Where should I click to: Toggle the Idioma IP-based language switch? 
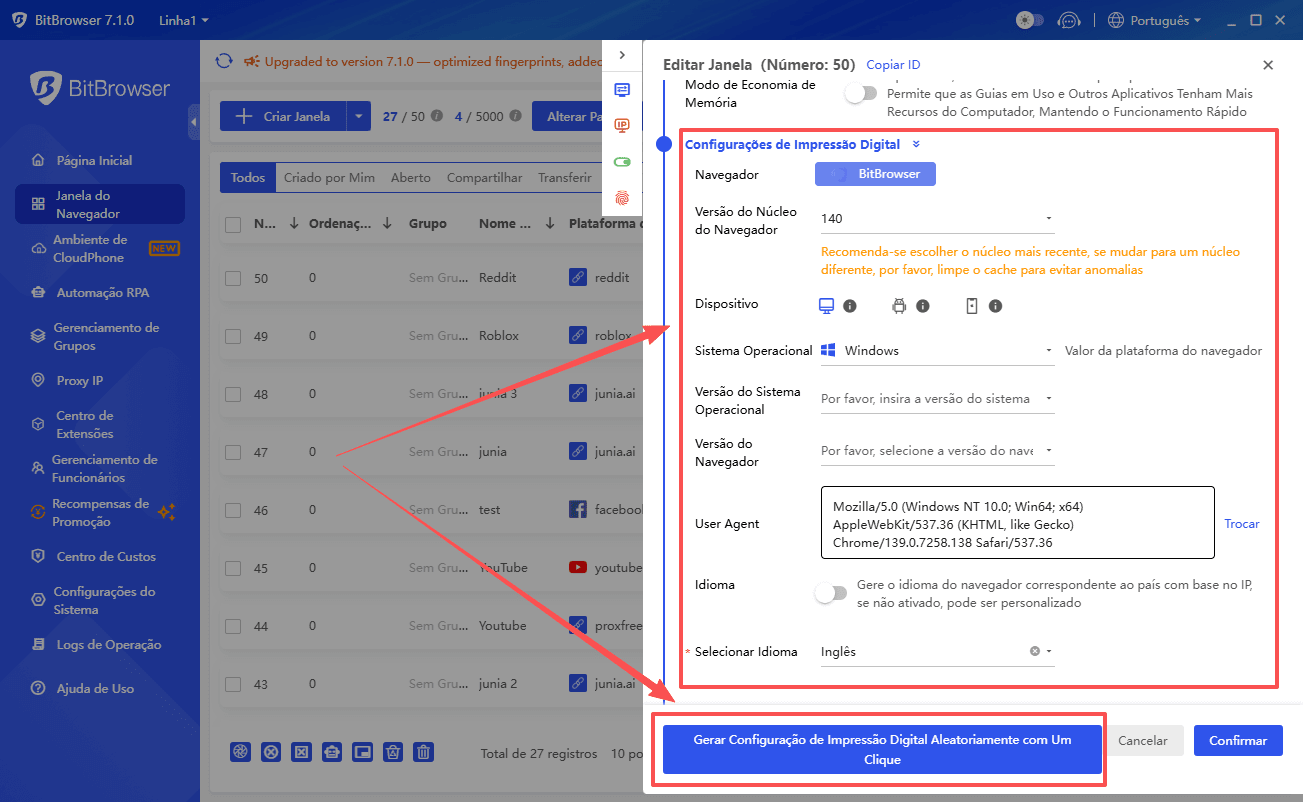point(831,593)
